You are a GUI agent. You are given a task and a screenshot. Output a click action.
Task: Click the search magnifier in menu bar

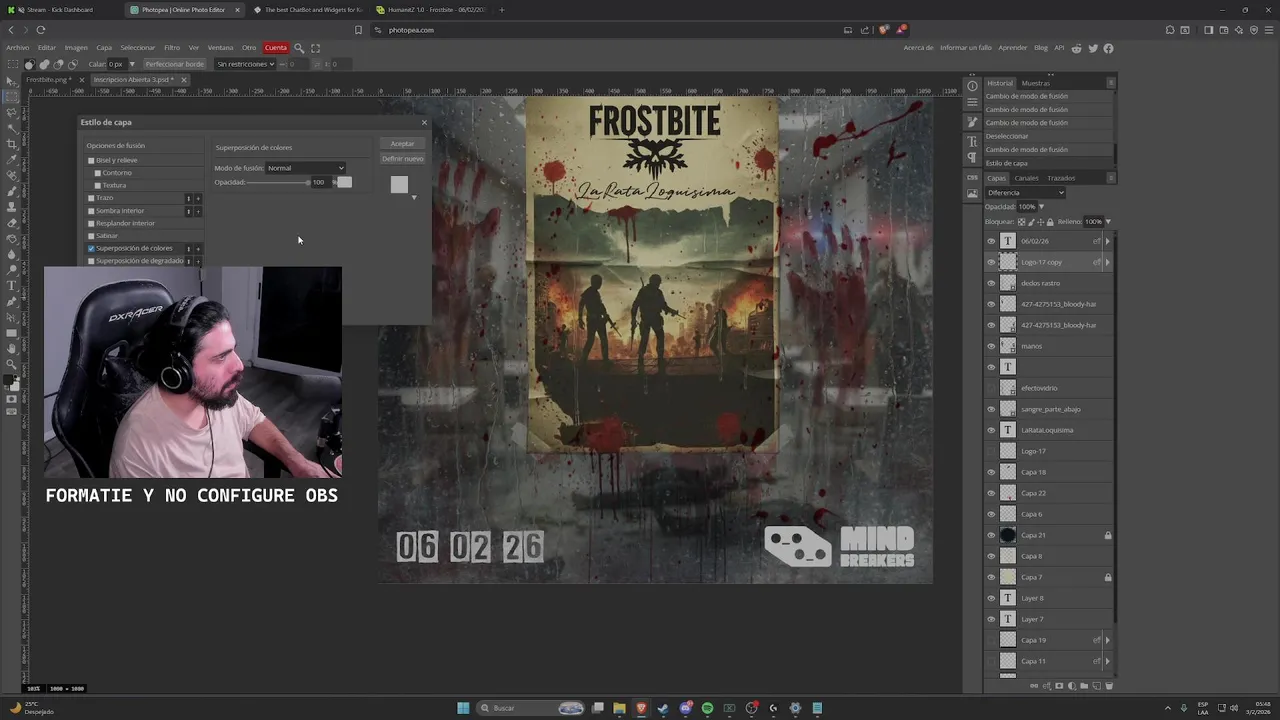299,48
